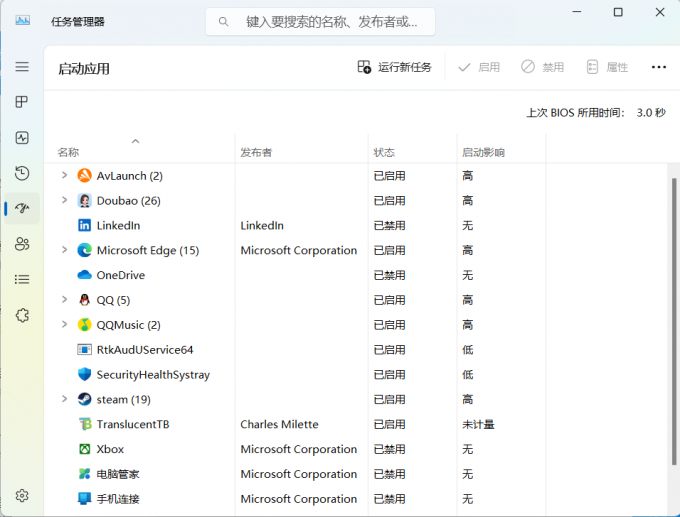Select the SecurityHealthSystray row name

coord(153,375)
